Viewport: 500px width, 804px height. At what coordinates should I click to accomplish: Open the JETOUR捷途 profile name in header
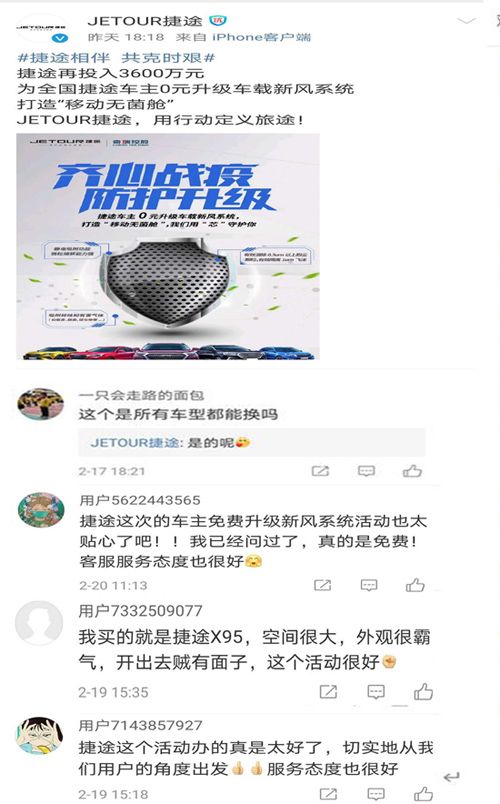tap(145, 21)
